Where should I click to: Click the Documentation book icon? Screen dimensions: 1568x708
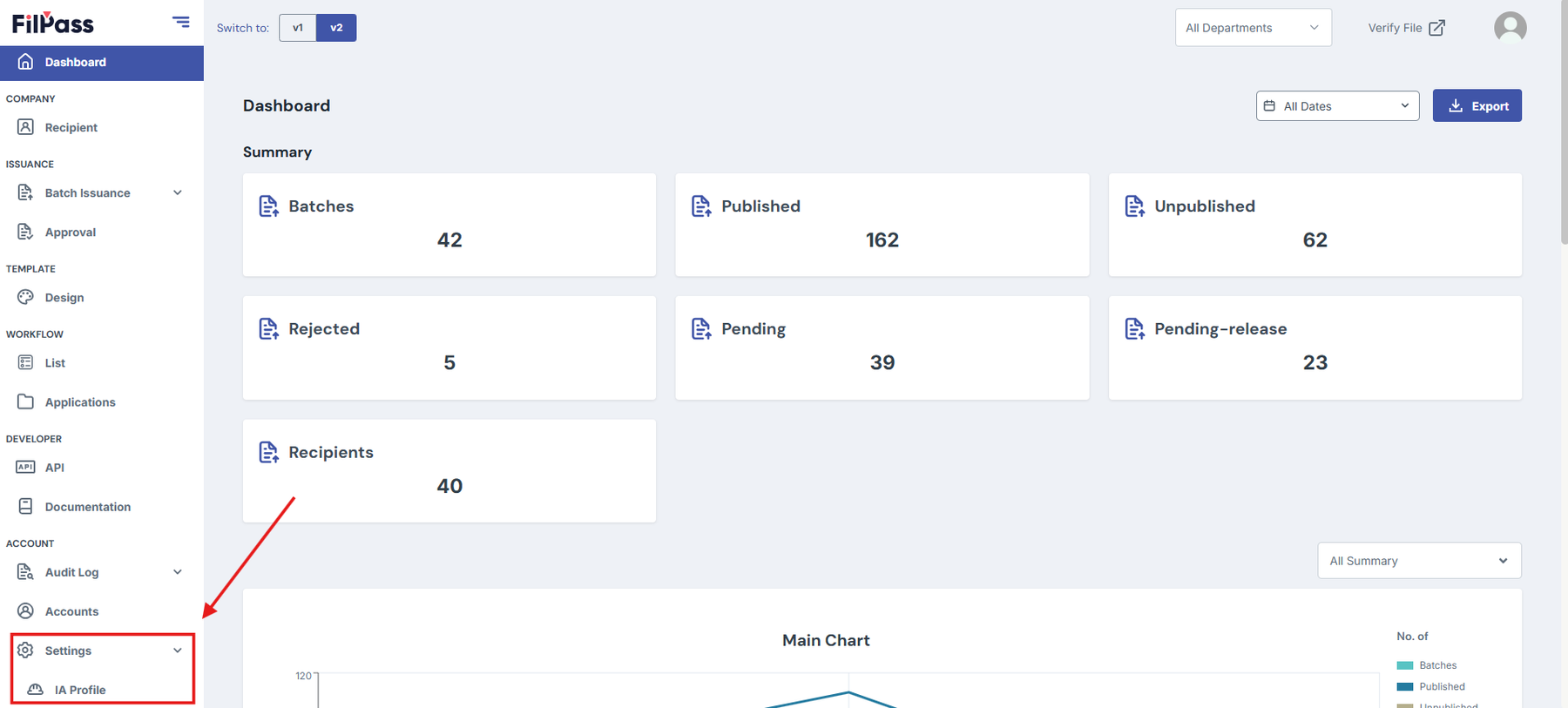tap(25, 506)
